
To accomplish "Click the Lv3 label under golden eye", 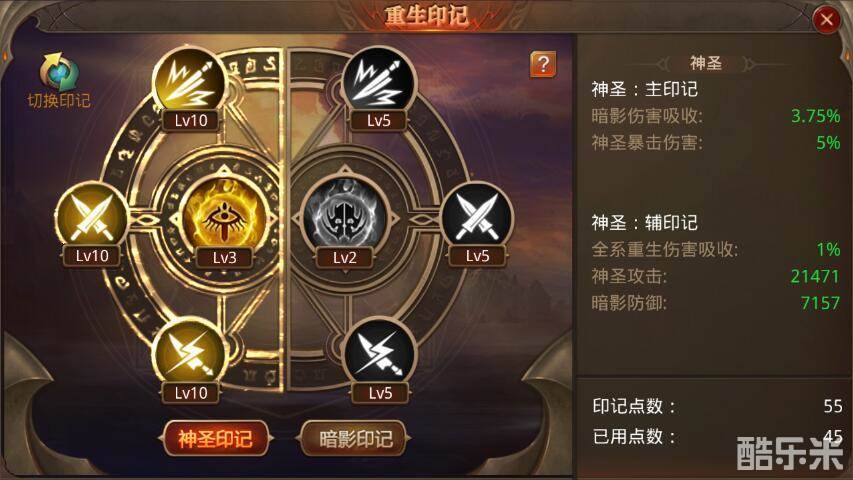I will click(x=225, y=257).
